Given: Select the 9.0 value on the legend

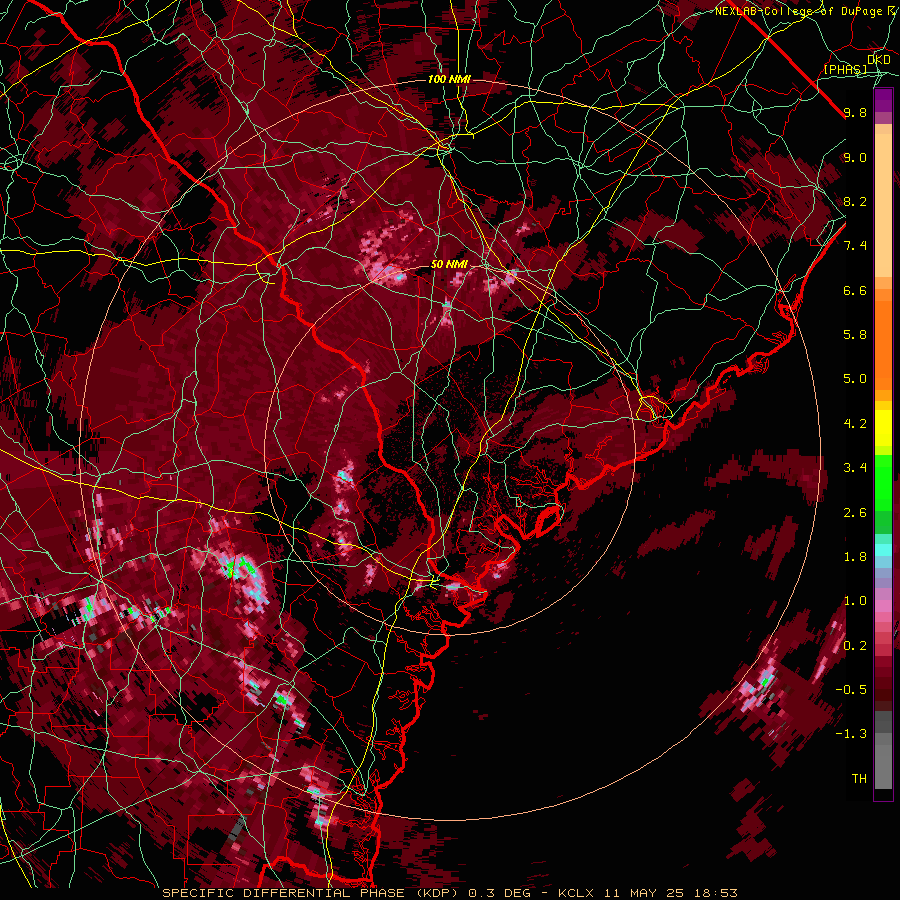Looking at the screenshot, I should (x=855, y=157).
